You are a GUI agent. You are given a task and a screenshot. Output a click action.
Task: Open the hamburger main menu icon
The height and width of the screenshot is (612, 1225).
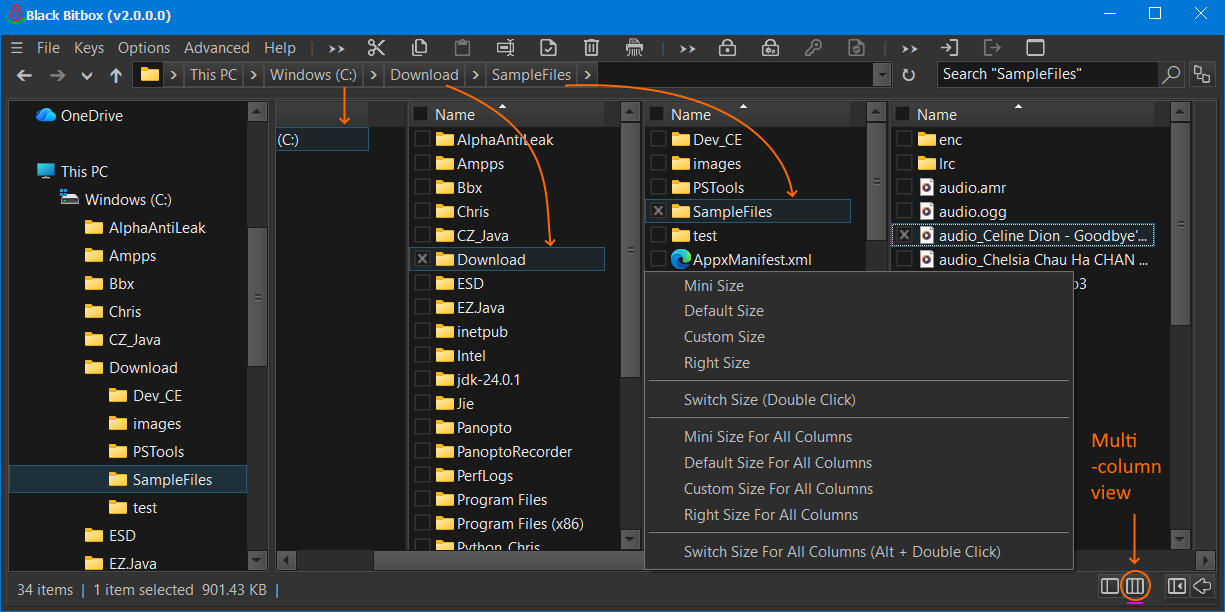[17, 48]
